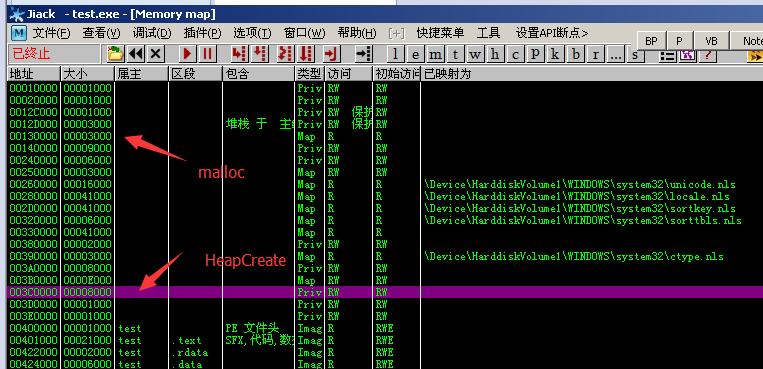
Task: Click the red question mark help icon
Action: (708, 55)
